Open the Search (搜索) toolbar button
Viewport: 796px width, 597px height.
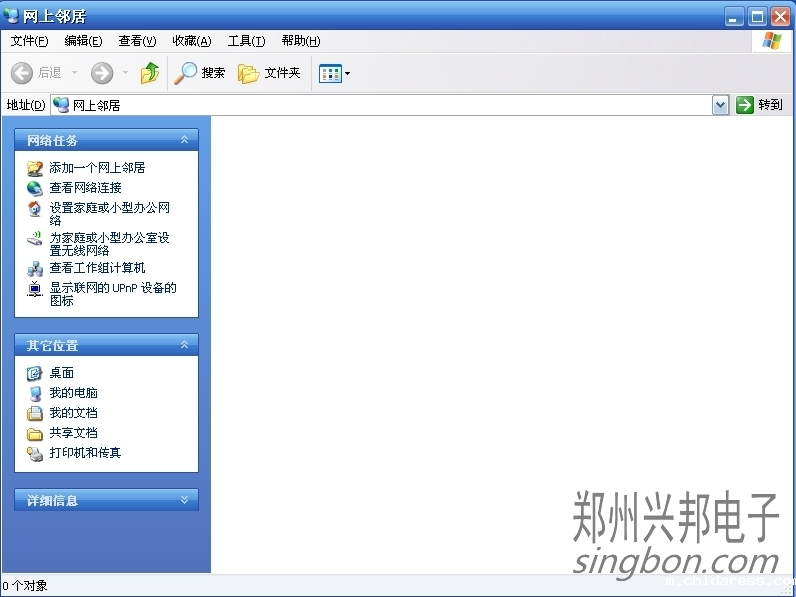(200, 73)
